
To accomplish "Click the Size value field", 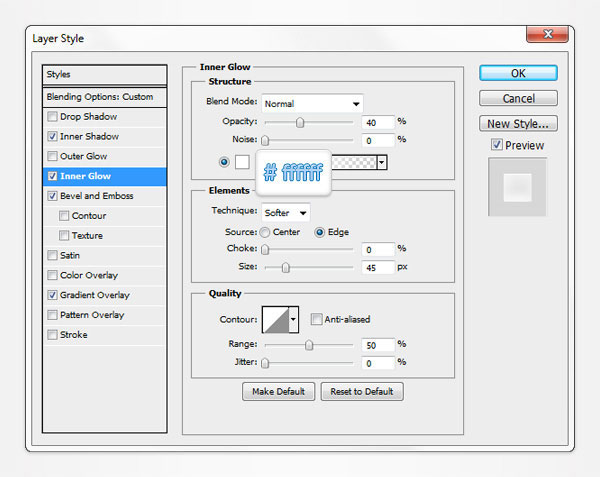I will [378, 268].
